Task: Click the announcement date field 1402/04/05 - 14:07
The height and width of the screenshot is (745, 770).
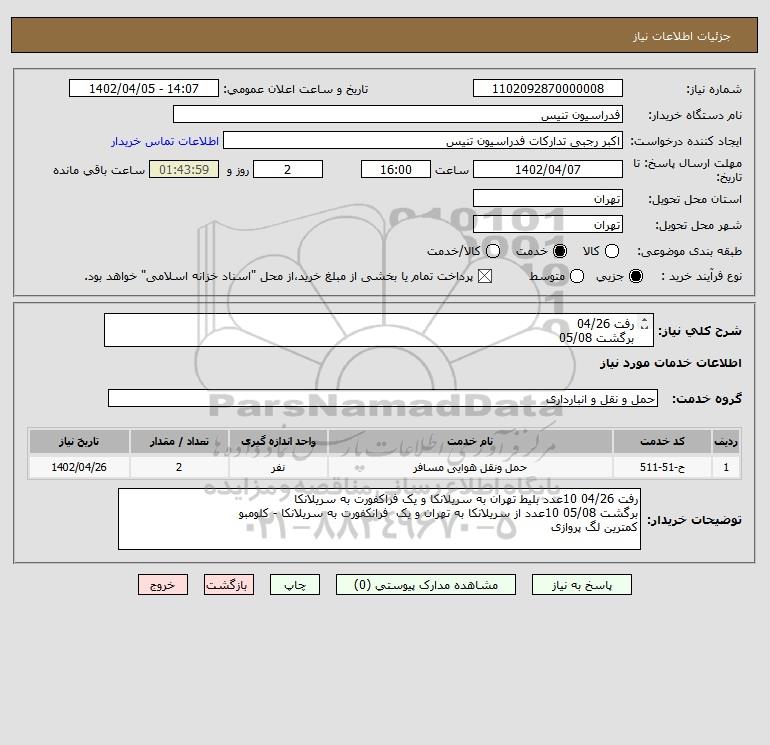Action: (144, 88)
